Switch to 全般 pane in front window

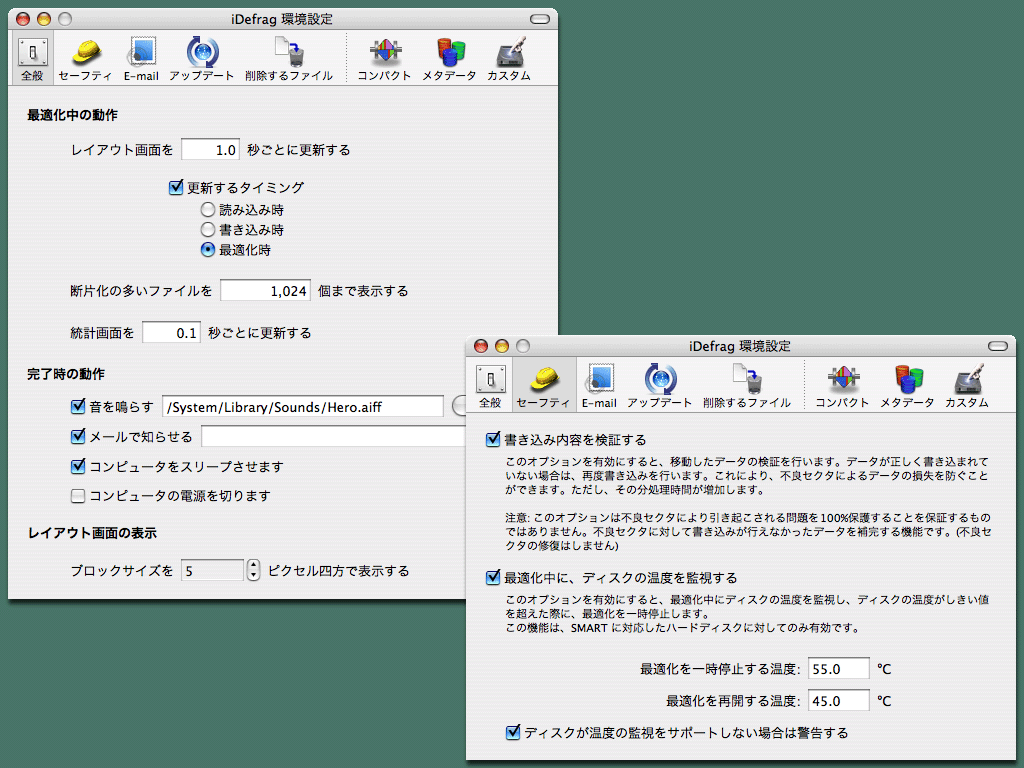(490, 386)
